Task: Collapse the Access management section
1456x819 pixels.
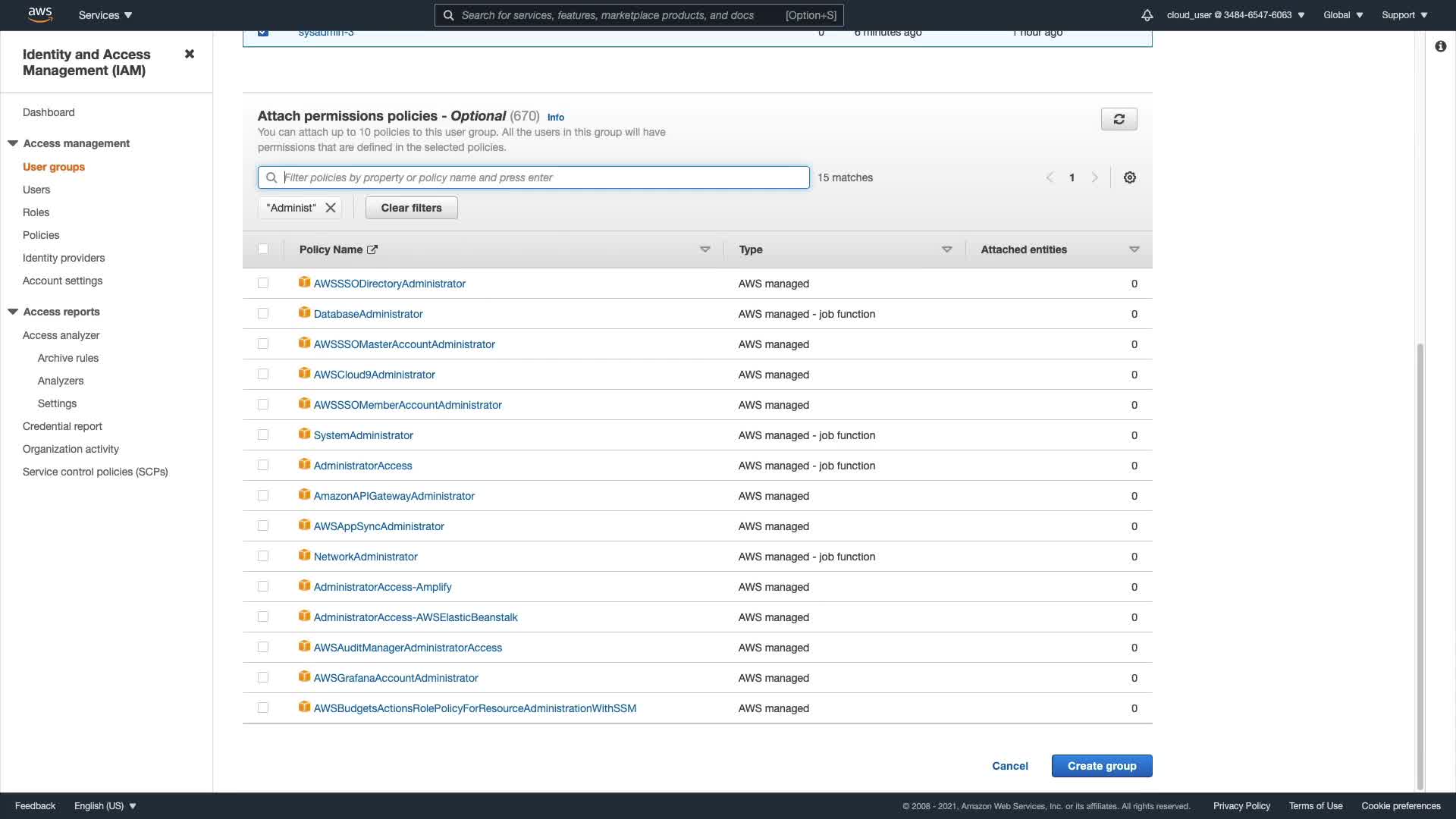Action: tap(13, 143)
